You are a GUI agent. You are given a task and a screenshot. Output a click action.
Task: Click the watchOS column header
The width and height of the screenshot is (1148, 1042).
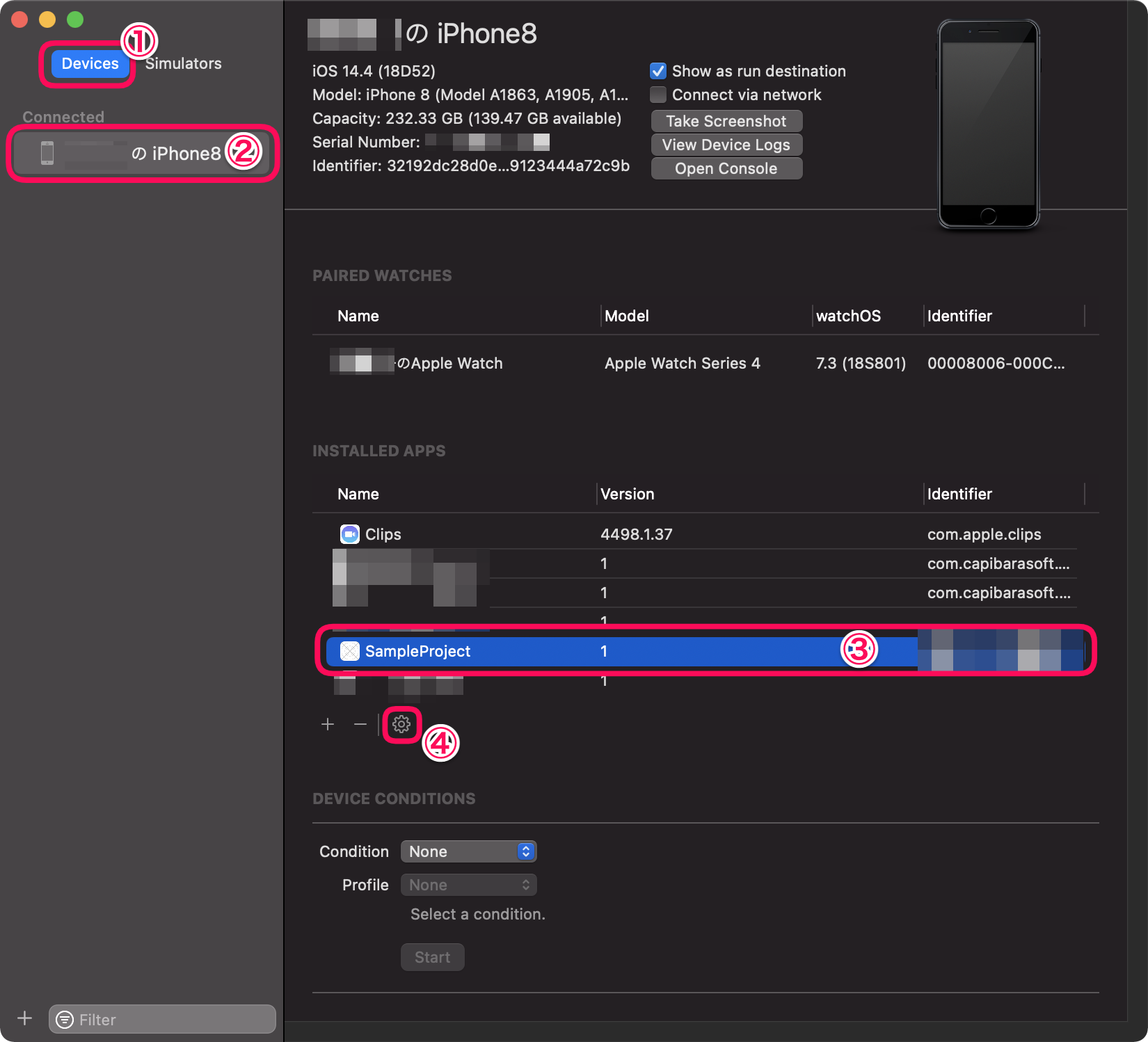(x=848, y=316)
